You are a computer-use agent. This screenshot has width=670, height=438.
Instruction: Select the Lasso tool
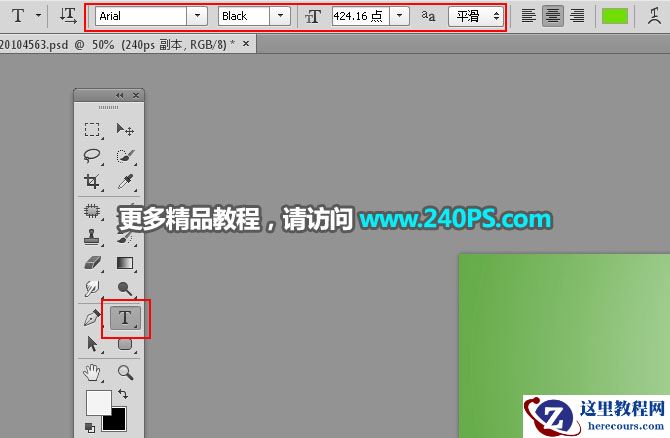tap(92, 156)
